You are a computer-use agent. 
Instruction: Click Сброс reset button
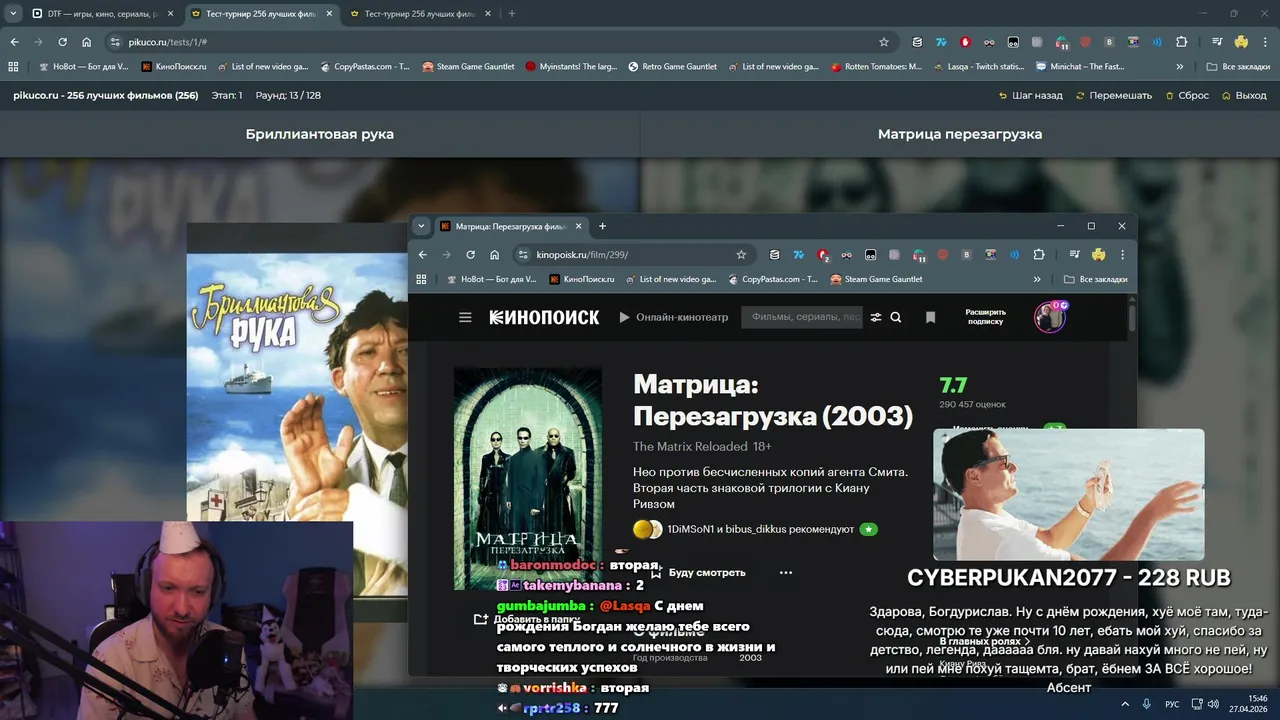tap(1187, 96)
